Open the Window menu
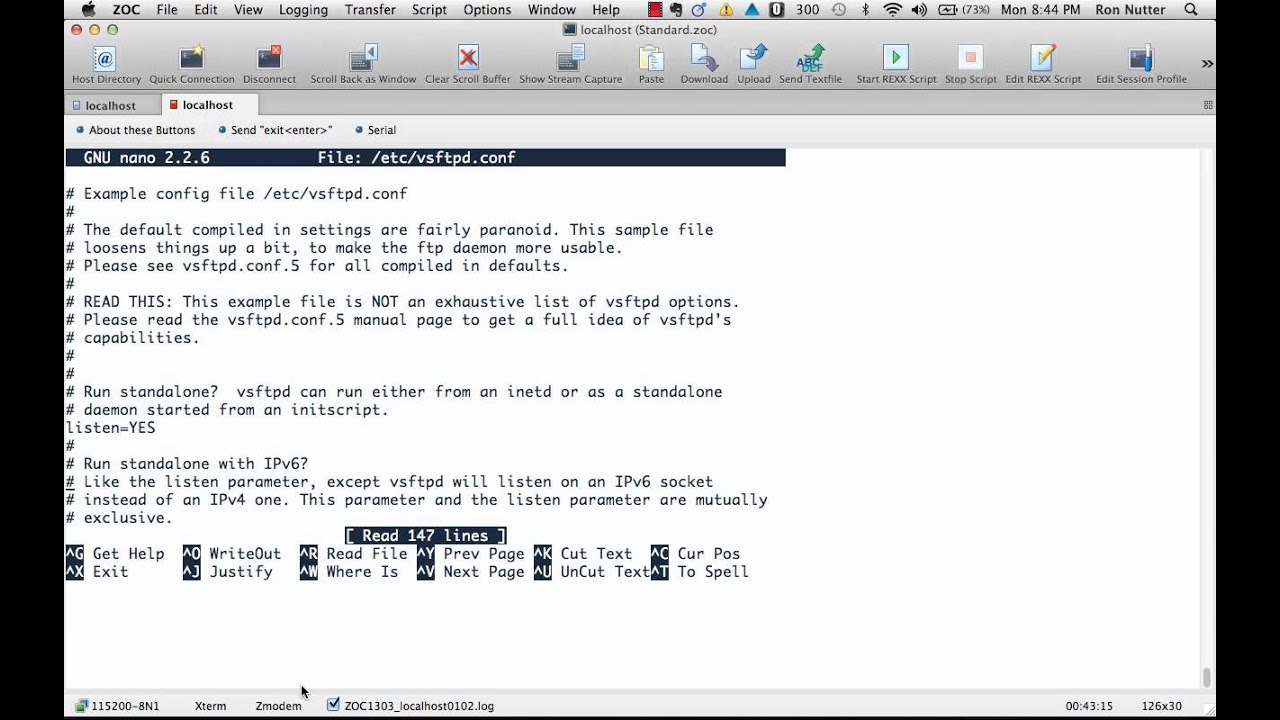The width and height of the screenshot is (1280, 720). [x=551, y=10]
